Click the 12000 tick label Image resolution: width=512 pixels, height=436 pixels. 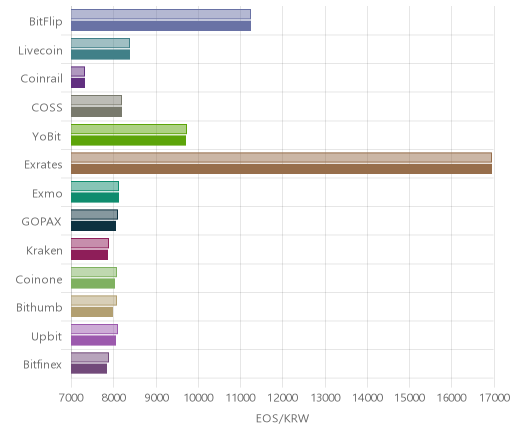[283, 398]
